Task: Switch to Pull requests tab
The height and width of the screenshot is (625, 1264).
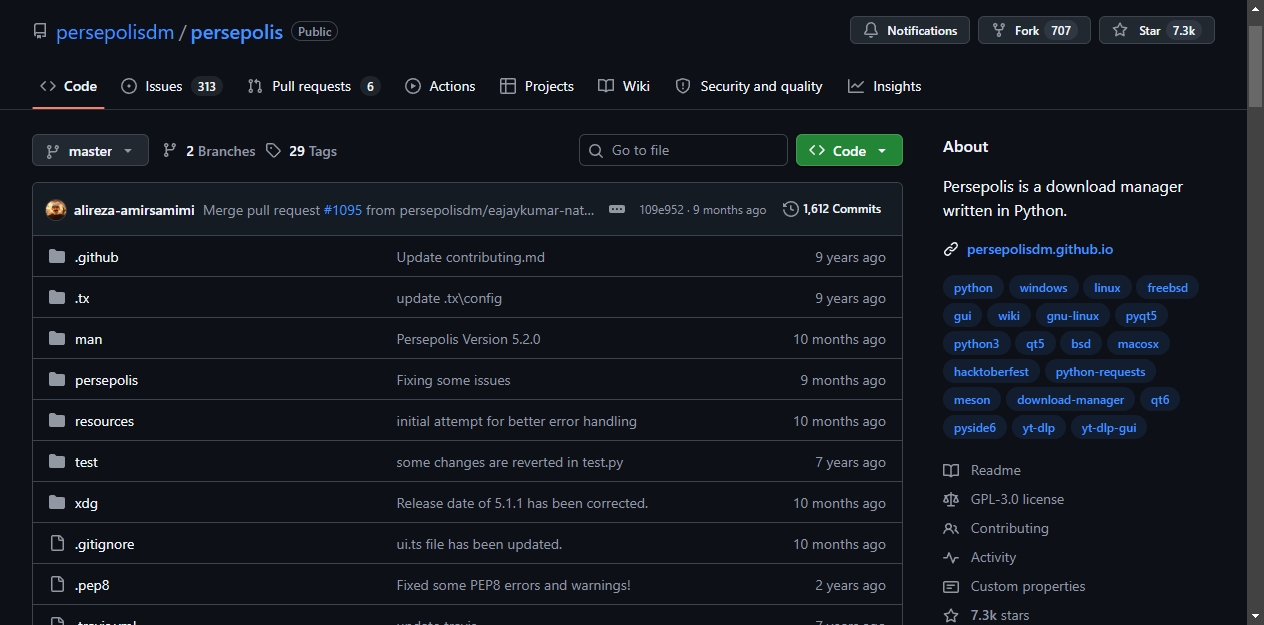Action: point(313,86)
